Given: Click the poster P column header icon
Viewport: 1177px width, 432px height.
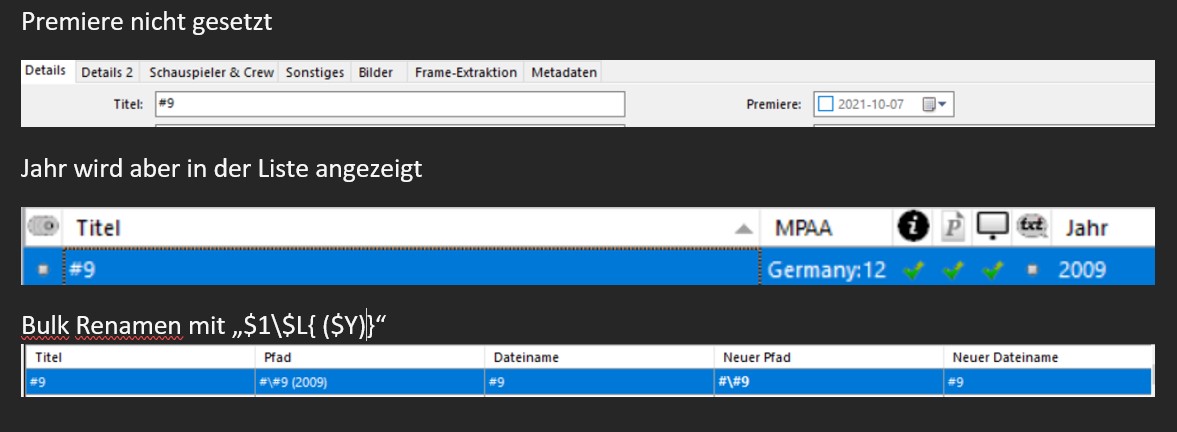Looking at the screenshot, I should click(953, 226).
